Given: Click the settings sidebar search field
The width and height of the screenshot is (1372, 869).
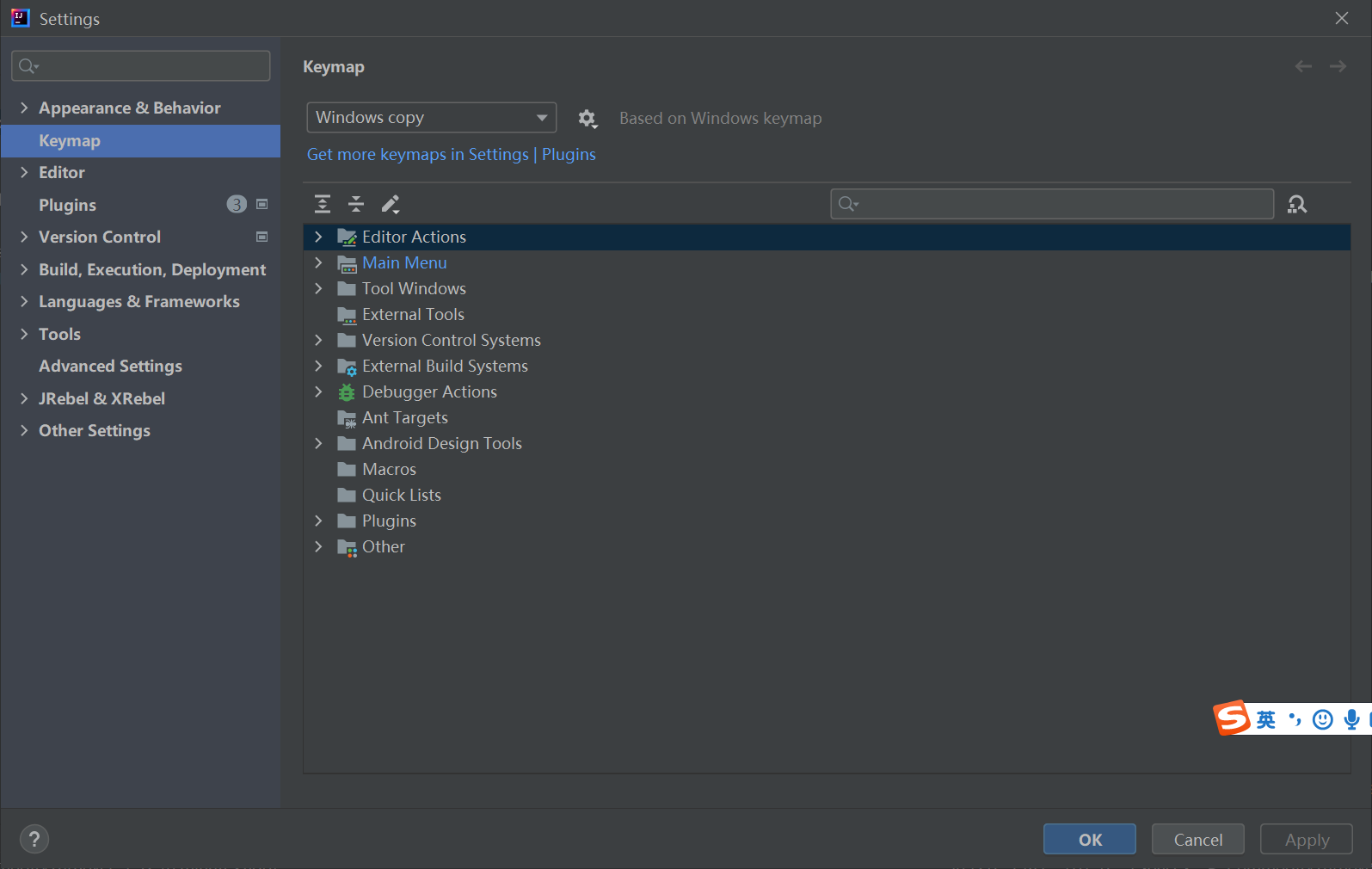Looking at the screenshot, I should tap(141, 65).
